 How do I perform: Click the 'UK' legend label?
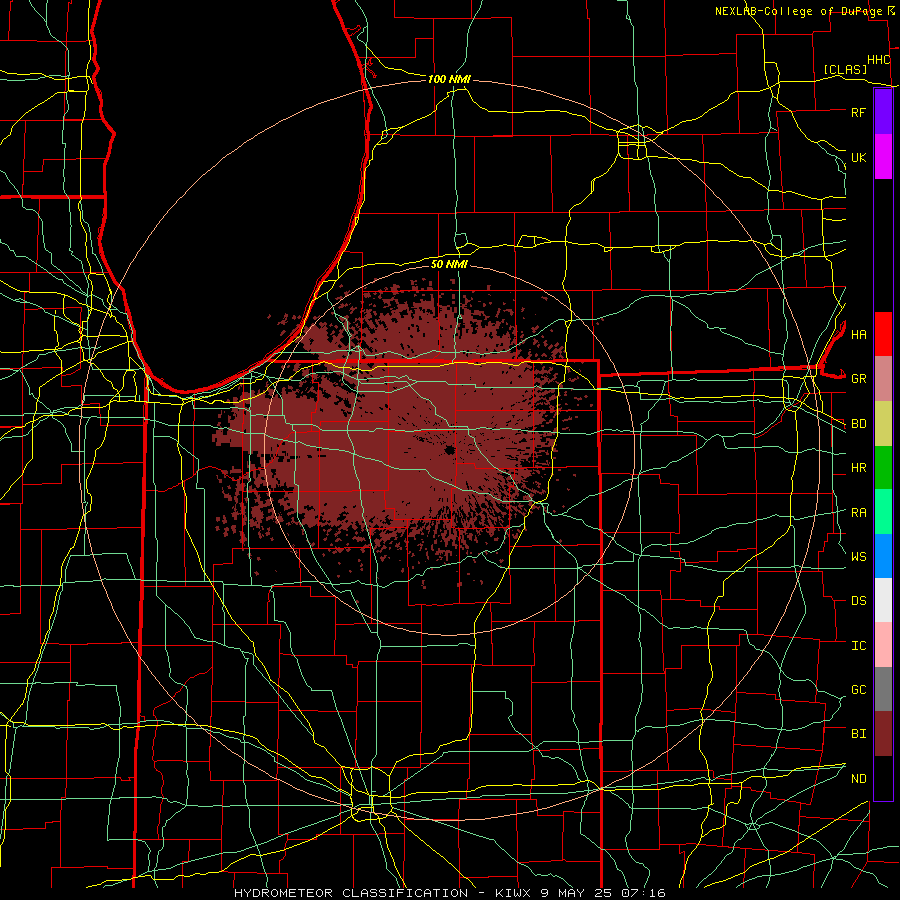click(858, 157)
